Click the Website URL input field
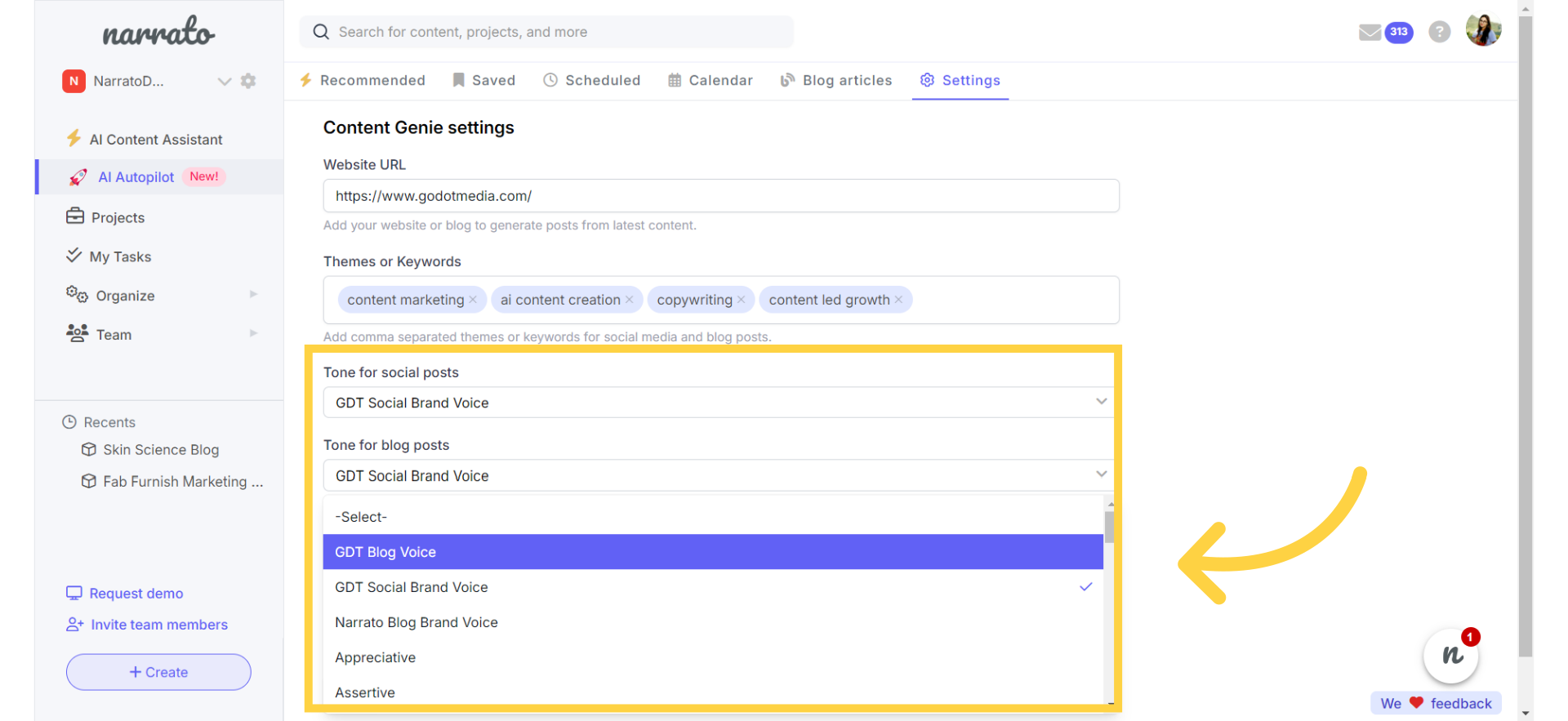Viewport: 1568px width, 721px height. point(721,196)
